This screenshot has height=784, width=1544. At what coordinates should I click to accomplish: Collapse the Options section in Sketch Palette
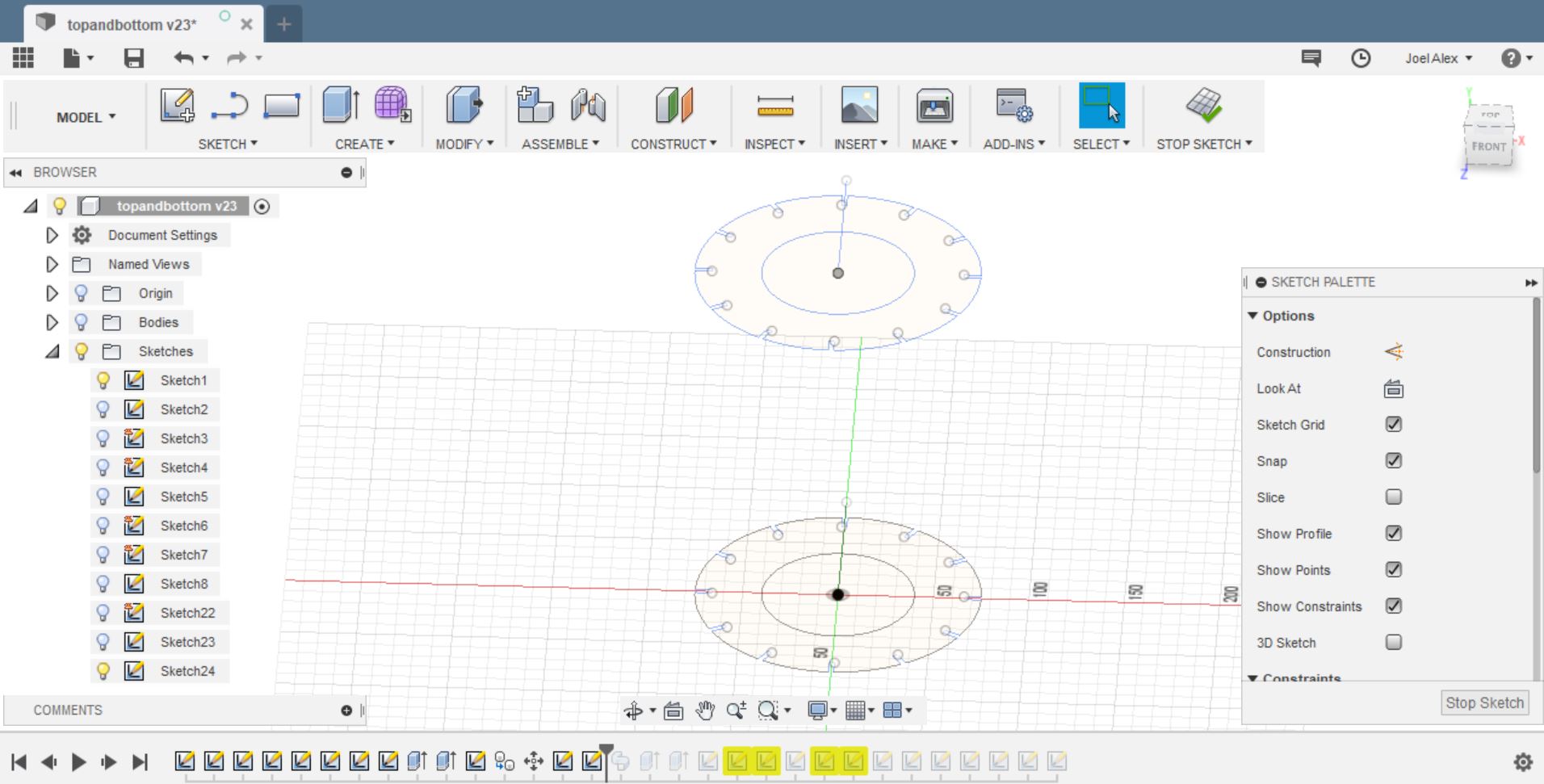click(1253, 316)
